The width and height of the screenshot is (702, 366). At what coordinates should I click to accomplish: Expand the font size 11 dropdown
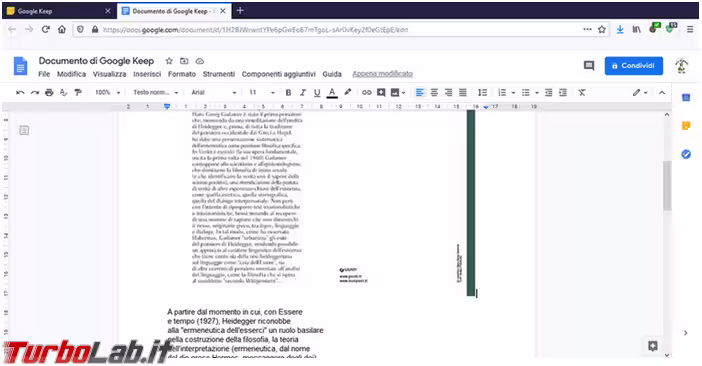click(262, 93)
